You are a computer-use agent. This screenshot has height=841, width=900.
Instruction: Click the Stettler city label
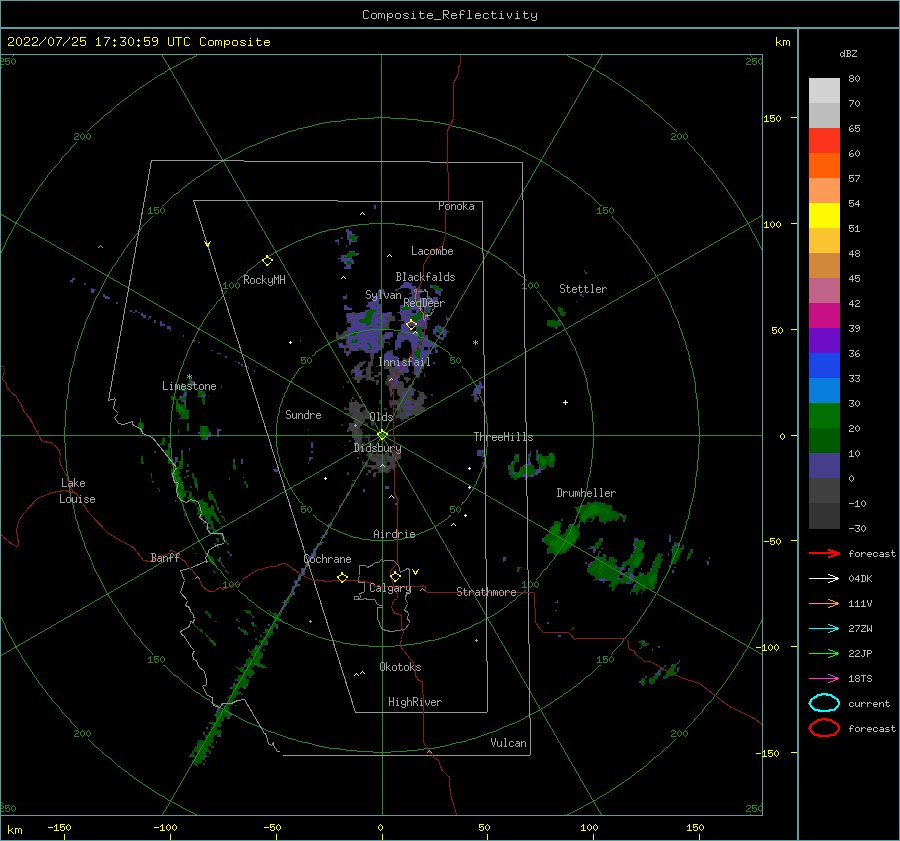click(x=583, y=289)
